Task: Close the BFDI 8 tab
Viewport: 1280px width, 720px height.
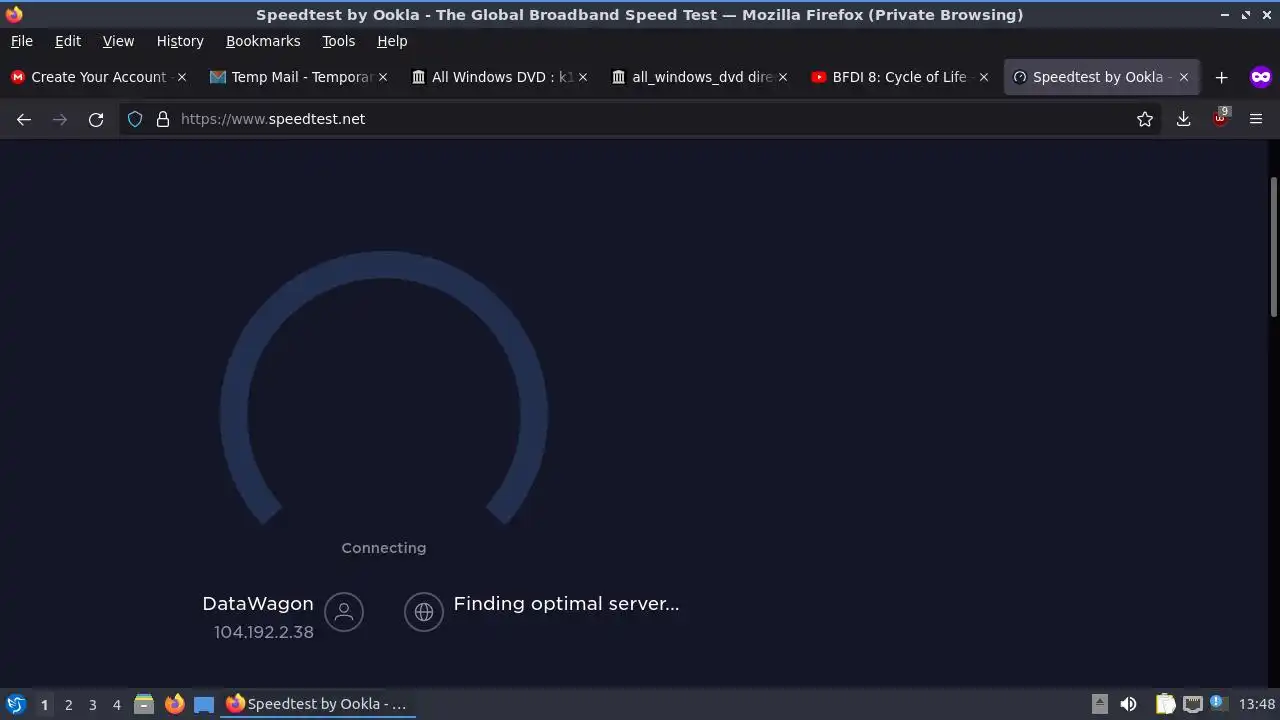Action: pyautogui.click(x=984, y=77)
